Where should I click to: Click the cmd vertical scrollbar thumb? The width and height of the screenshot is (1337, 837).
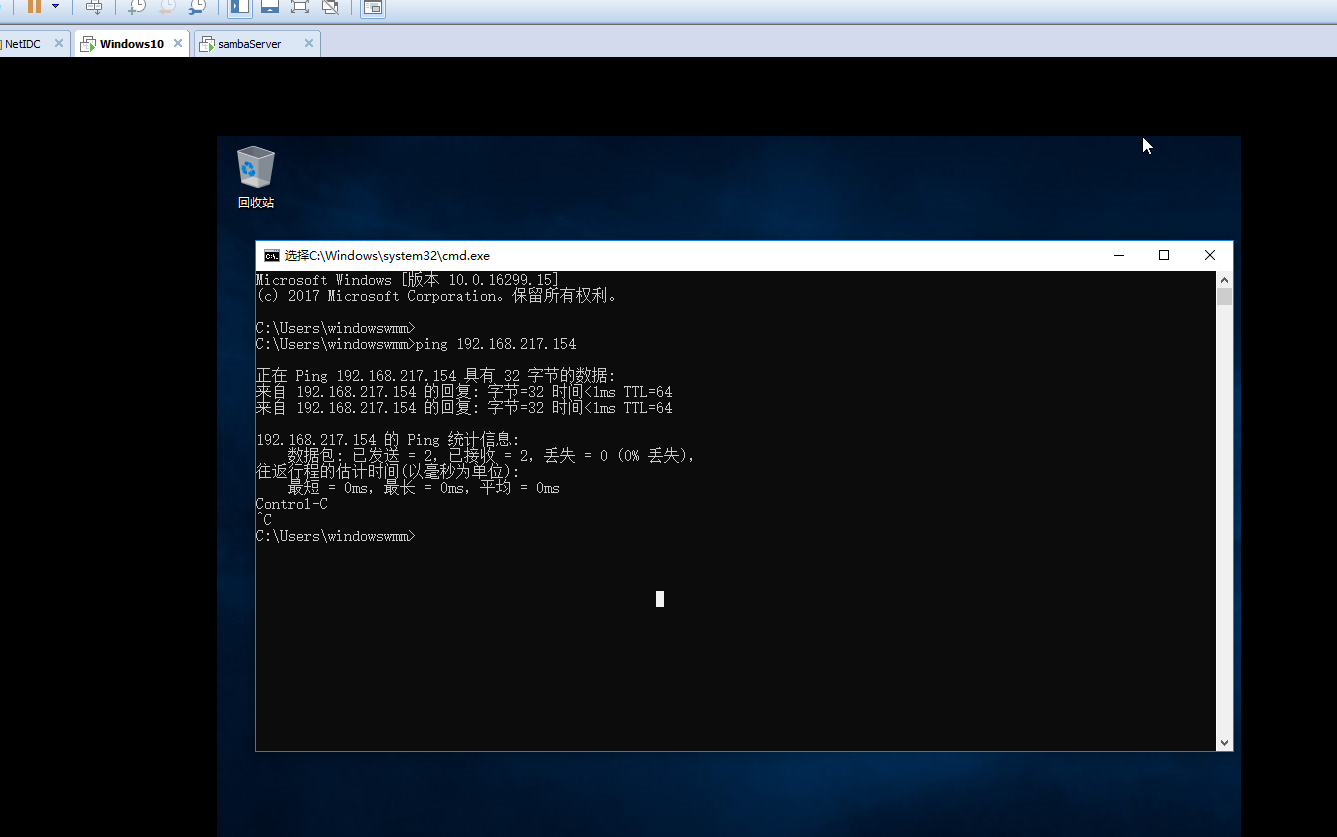1224,297
